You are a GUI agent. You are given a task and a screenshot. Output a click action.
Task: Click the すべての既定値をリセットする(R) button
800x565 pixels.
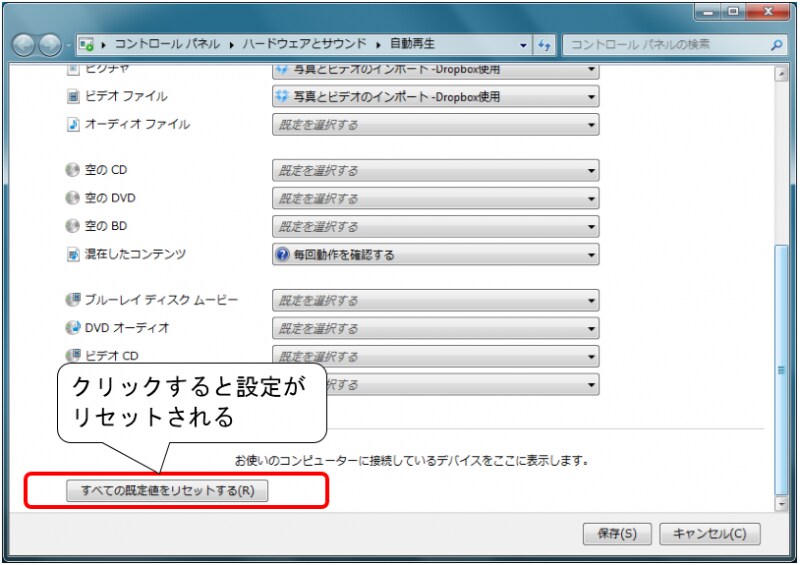point(167,491)
